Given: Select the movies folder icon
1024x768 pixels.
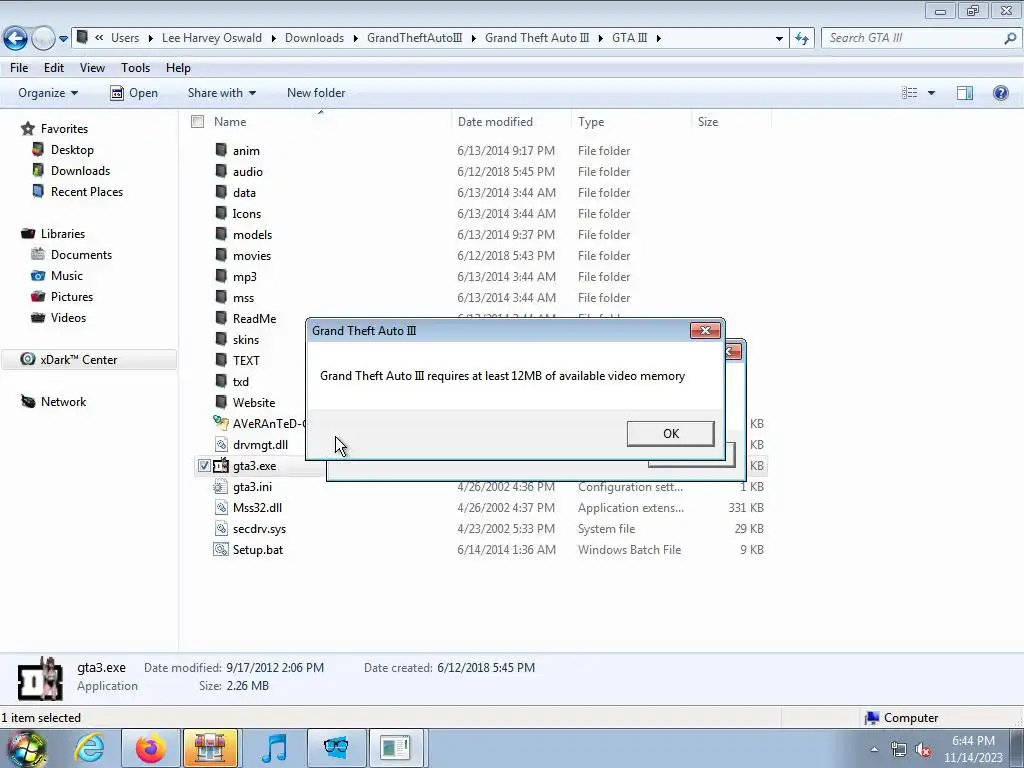Looking at the screenshot, I should point(221,255).
